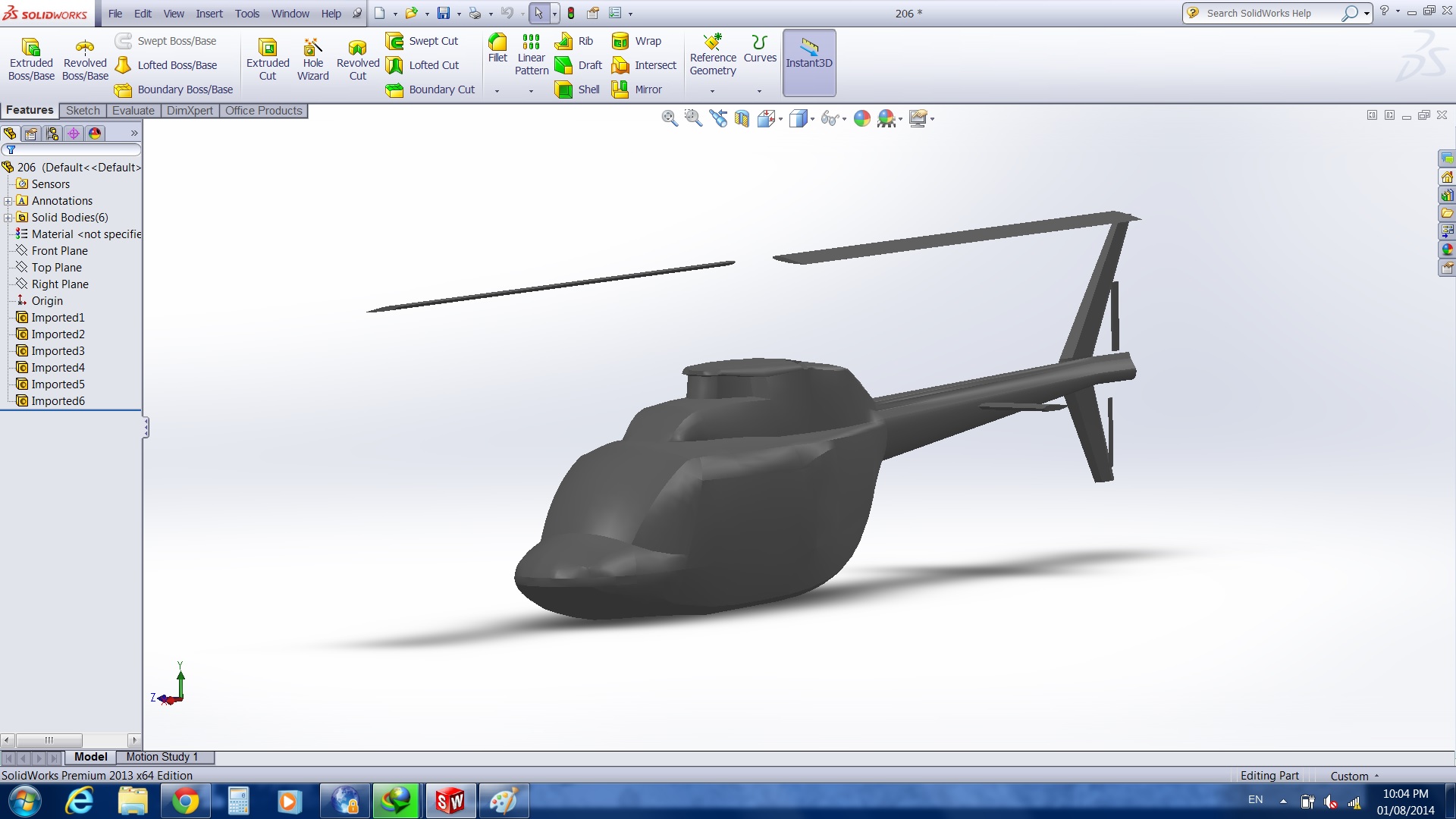The height and width of the screenshot is (819, 1456).
Task: Click the Rebuild traffic light icon
Action: click(x=571, y=13)
